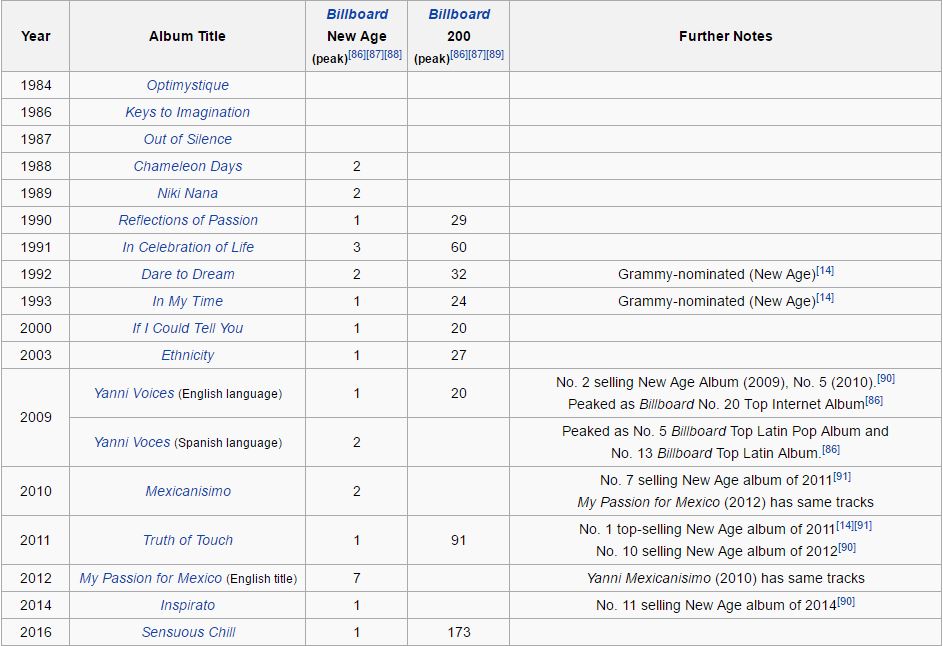Click Billboard link in New Age header
Viewport: 943px width, 646px height.
pyautogui.click(x=356, y=15)
